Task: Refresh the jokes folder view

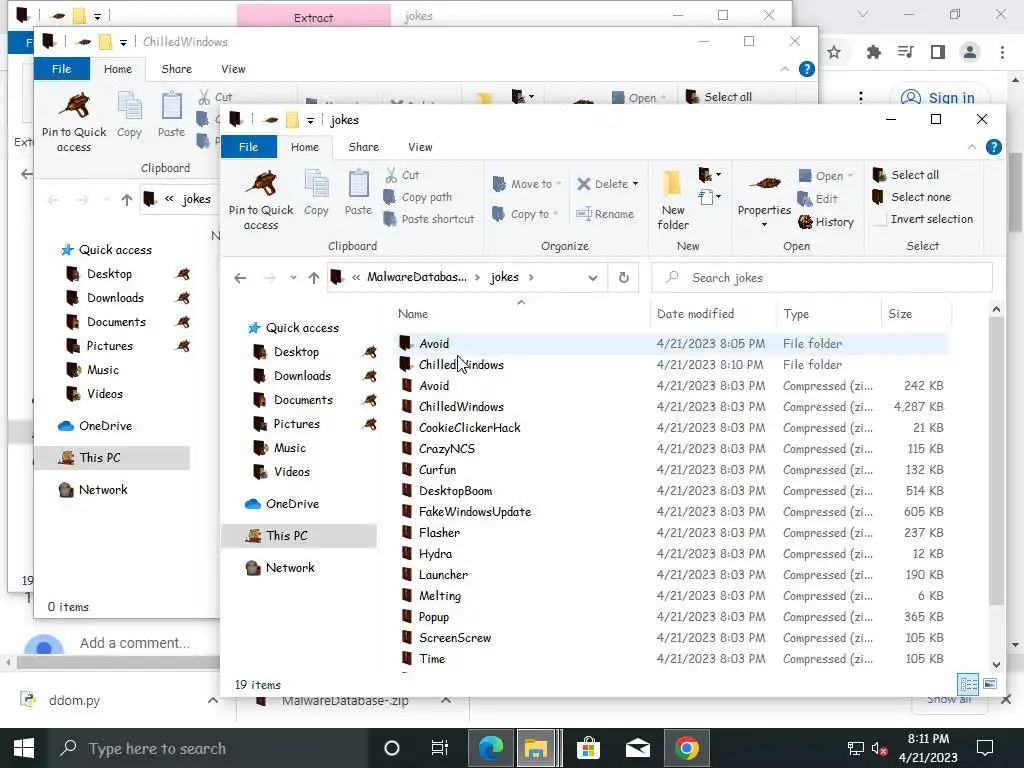Action: pos(624,278)
